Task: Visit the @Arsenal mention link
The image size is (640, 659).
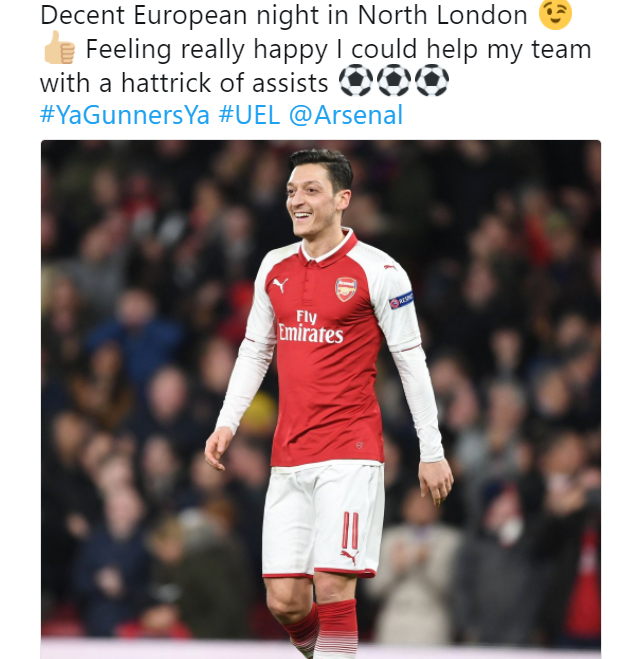Action: tap(345, 115)
